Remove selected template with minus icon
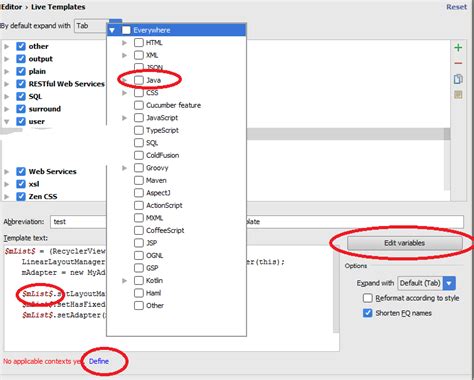The height and width of the screenshot is (380, 474). tap(458, 63)
